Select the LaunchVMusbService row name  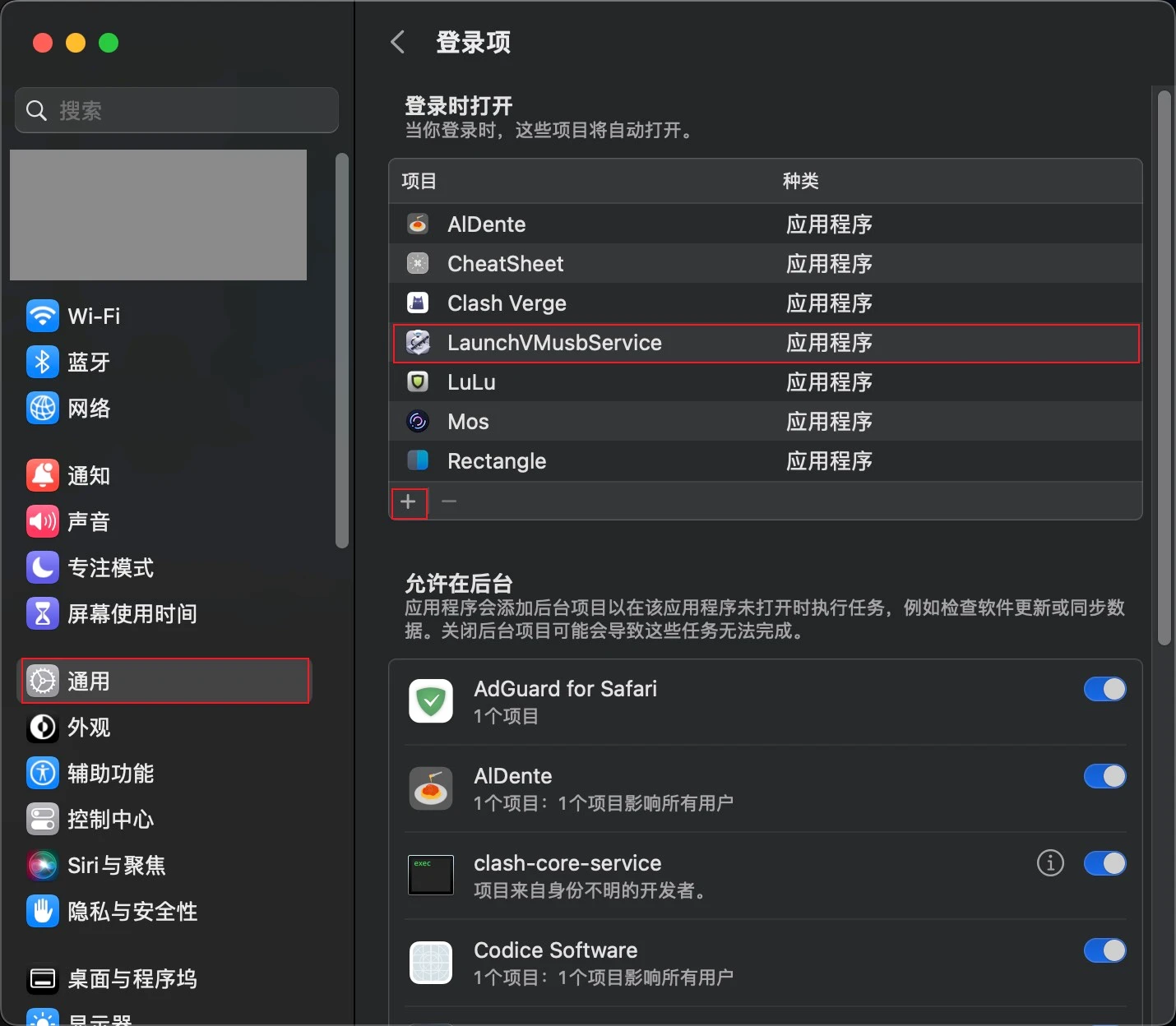point(554,342)
